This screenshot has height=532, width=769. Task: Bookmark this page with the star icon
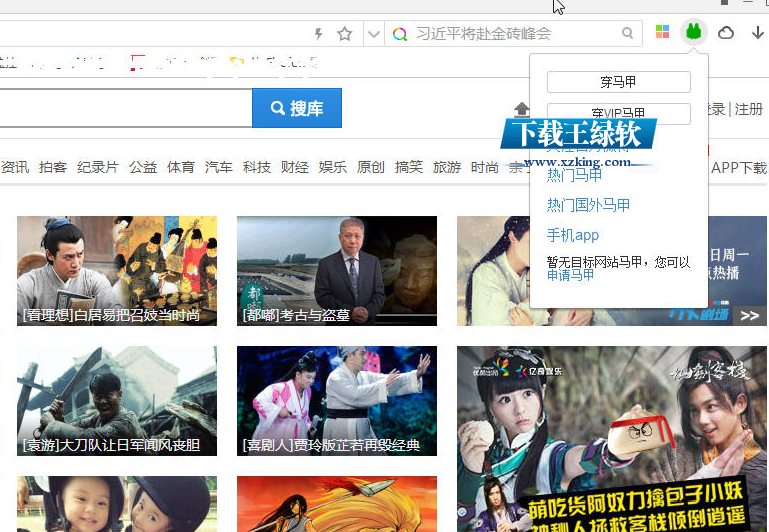click(345, 34)
